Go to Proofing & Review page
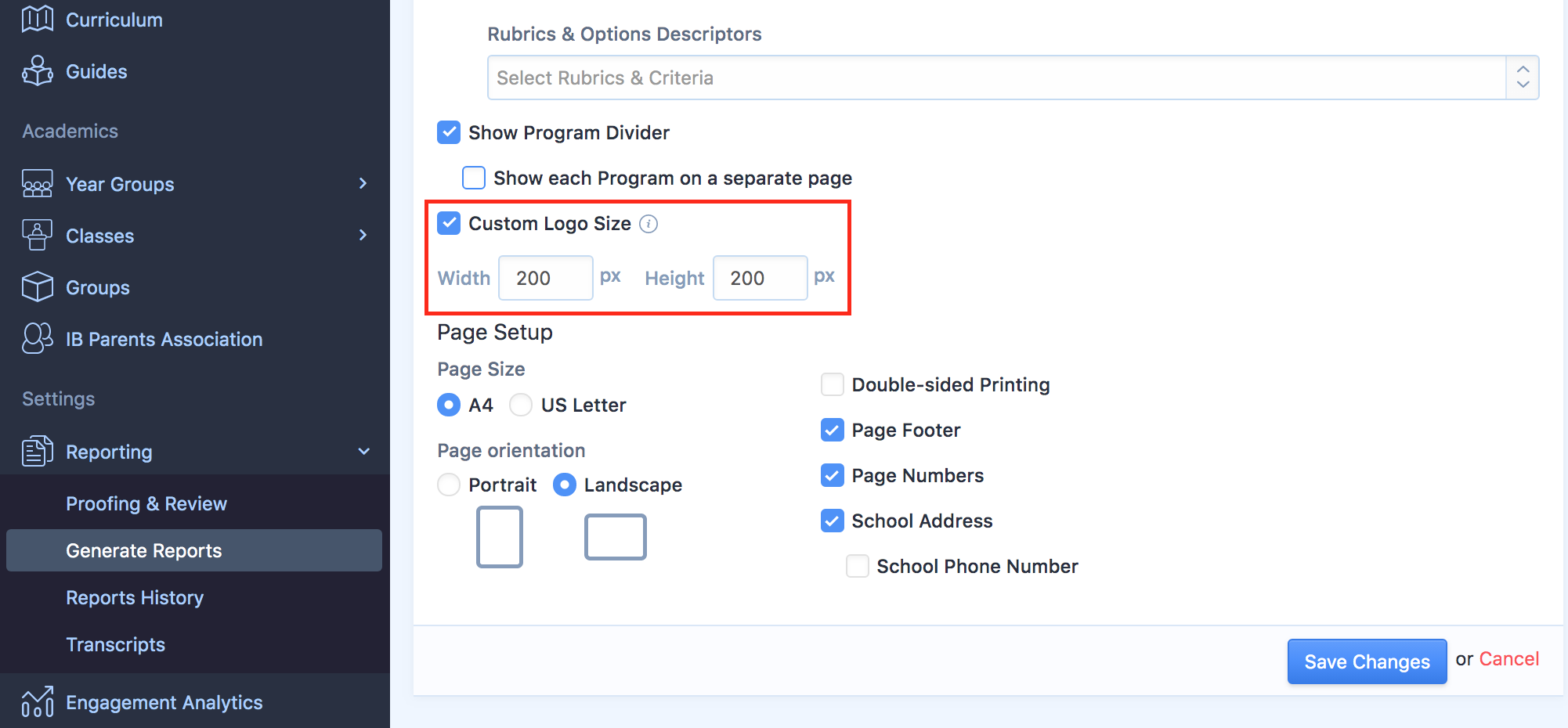Screen dimensions: 1568x728 pos(146,503)
